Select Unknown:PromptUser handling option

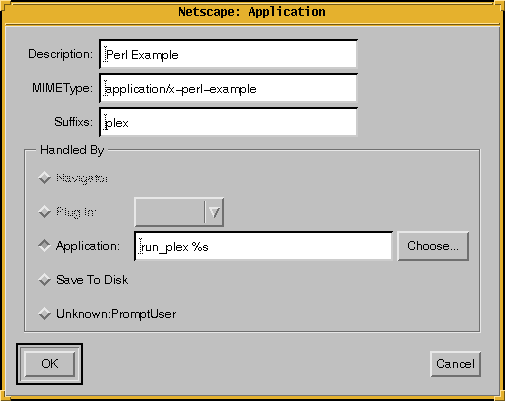(107, 314)
